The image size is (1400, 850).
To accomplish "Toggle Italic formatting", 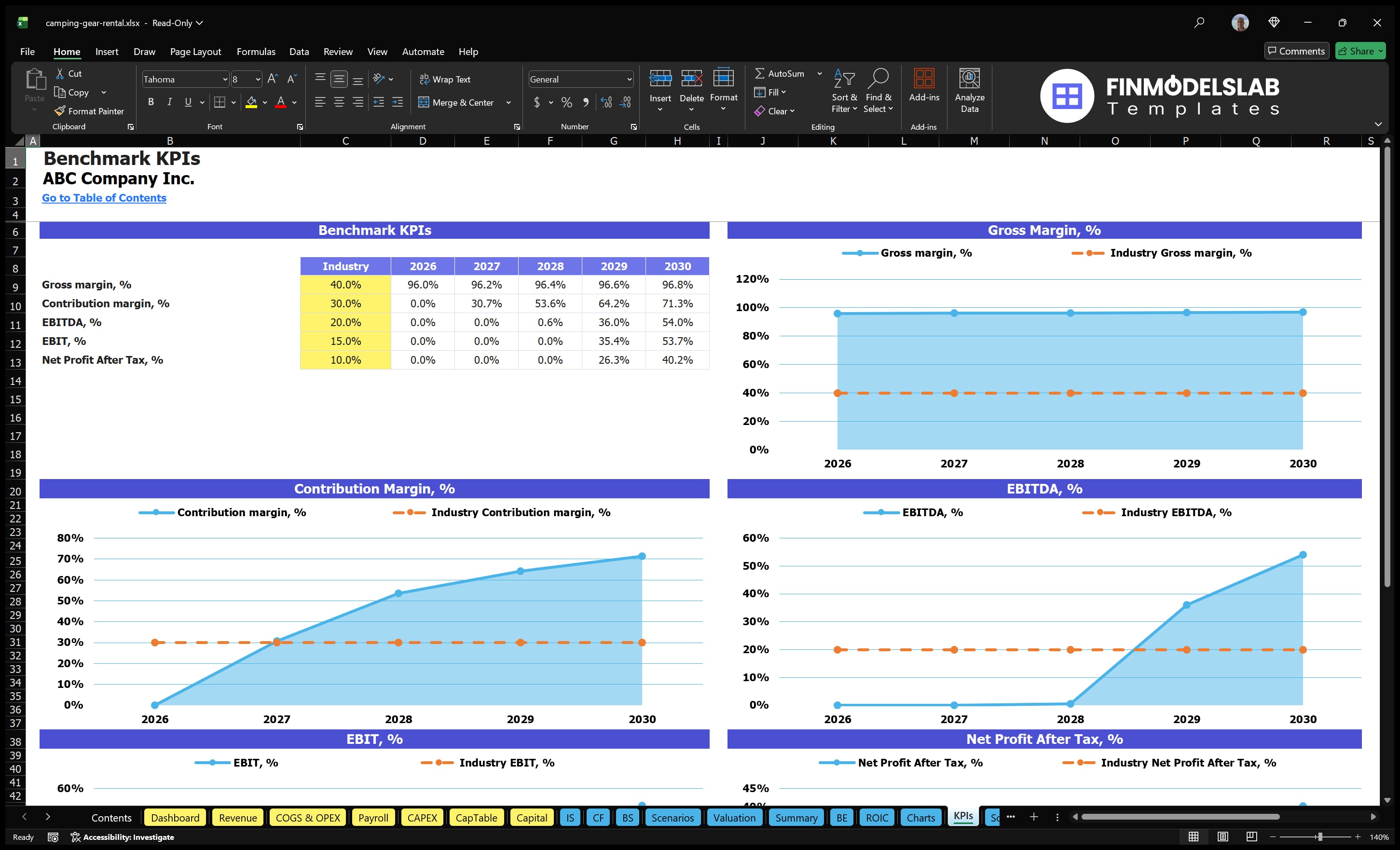I will click(169, 102).
